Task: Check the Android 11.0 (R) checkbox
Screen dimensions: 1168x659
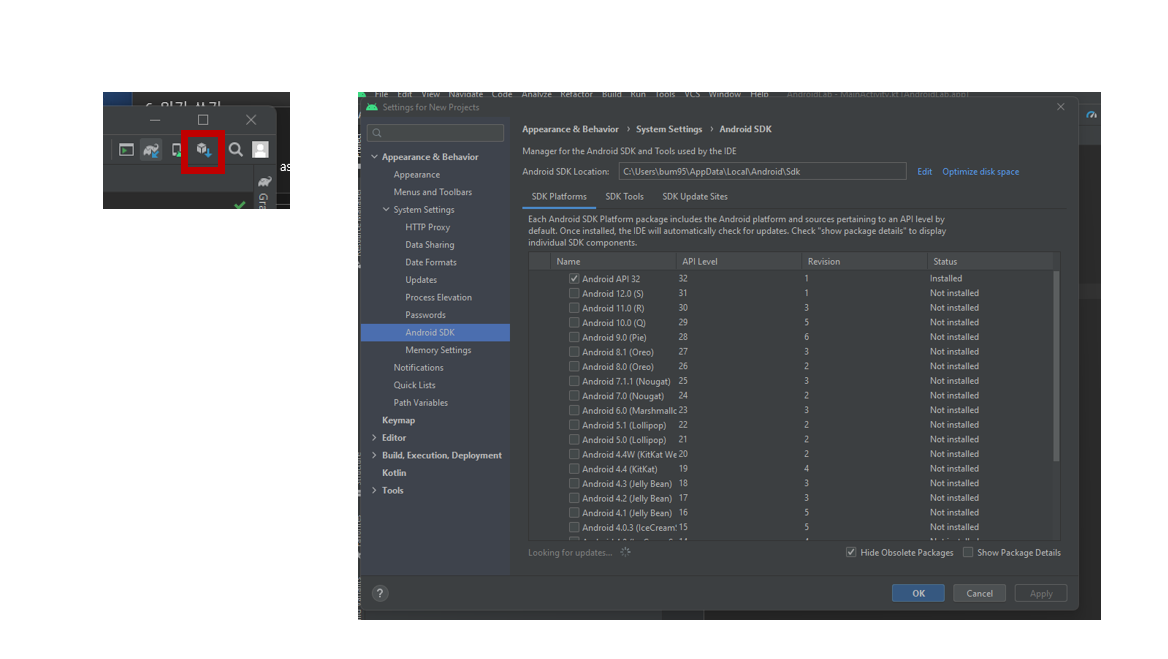Action: [574, 308]
